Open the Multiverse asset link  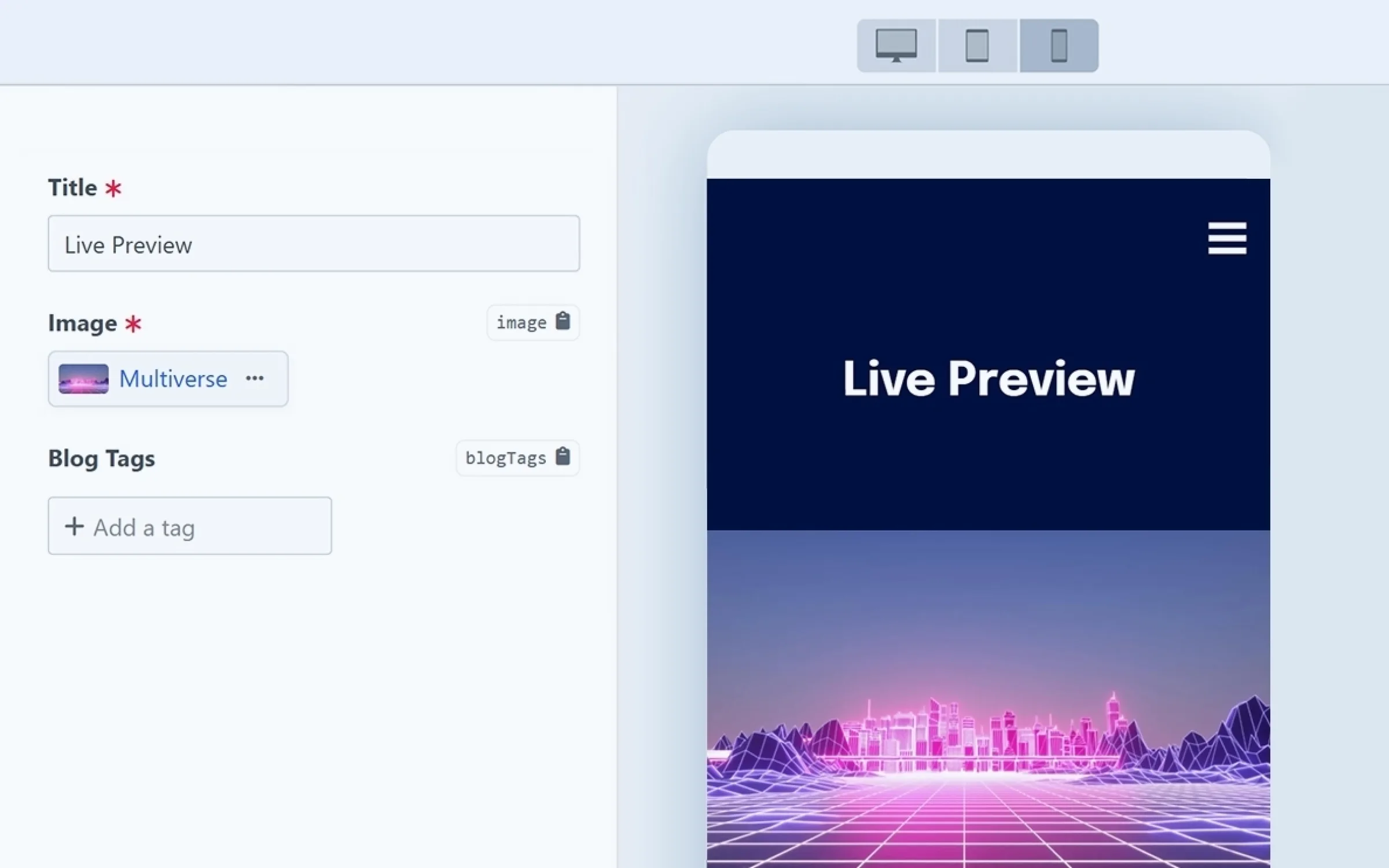(x=172, y=379)
